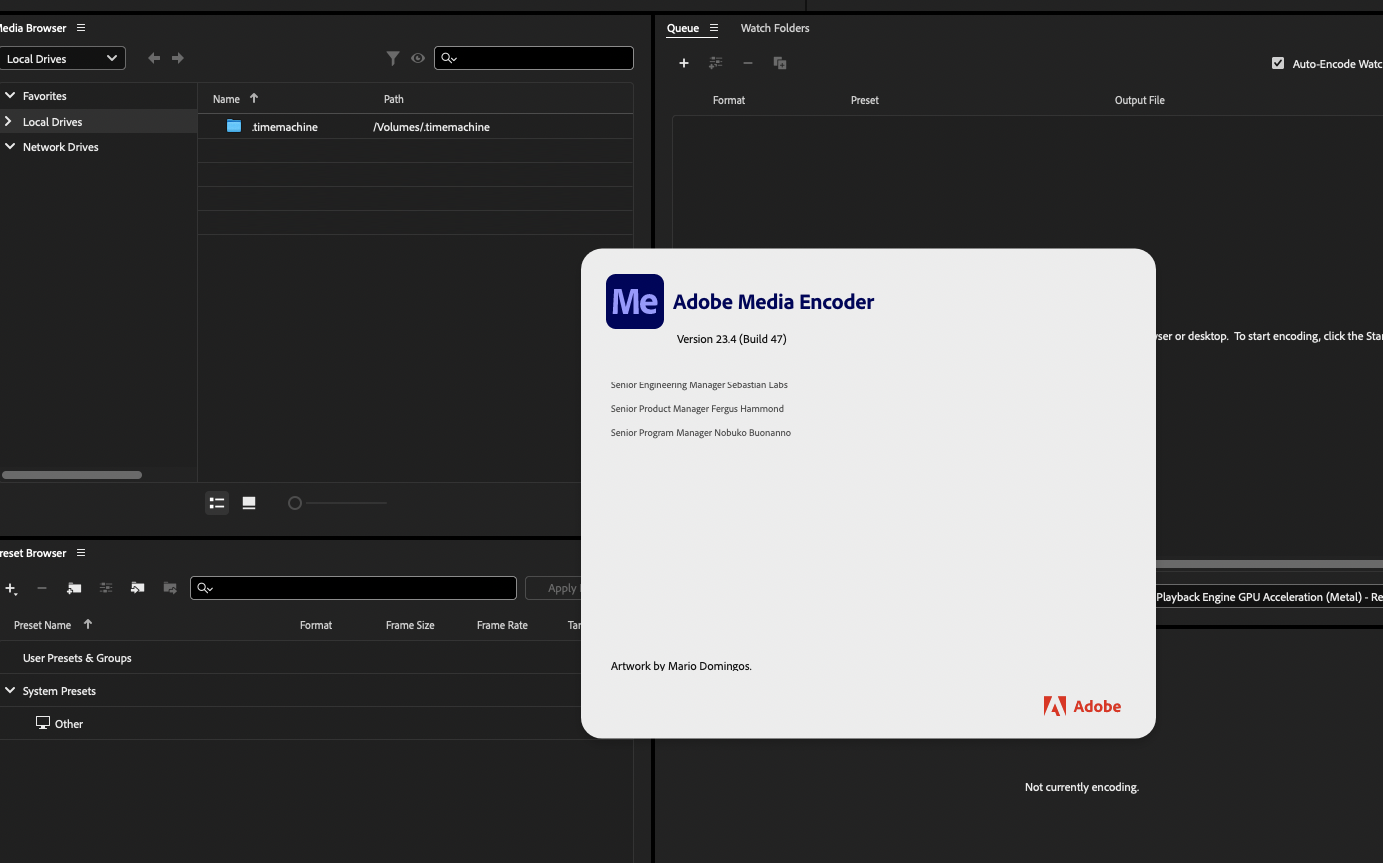
Task: Switch Media Browser to list view
Action: (217, 503)
